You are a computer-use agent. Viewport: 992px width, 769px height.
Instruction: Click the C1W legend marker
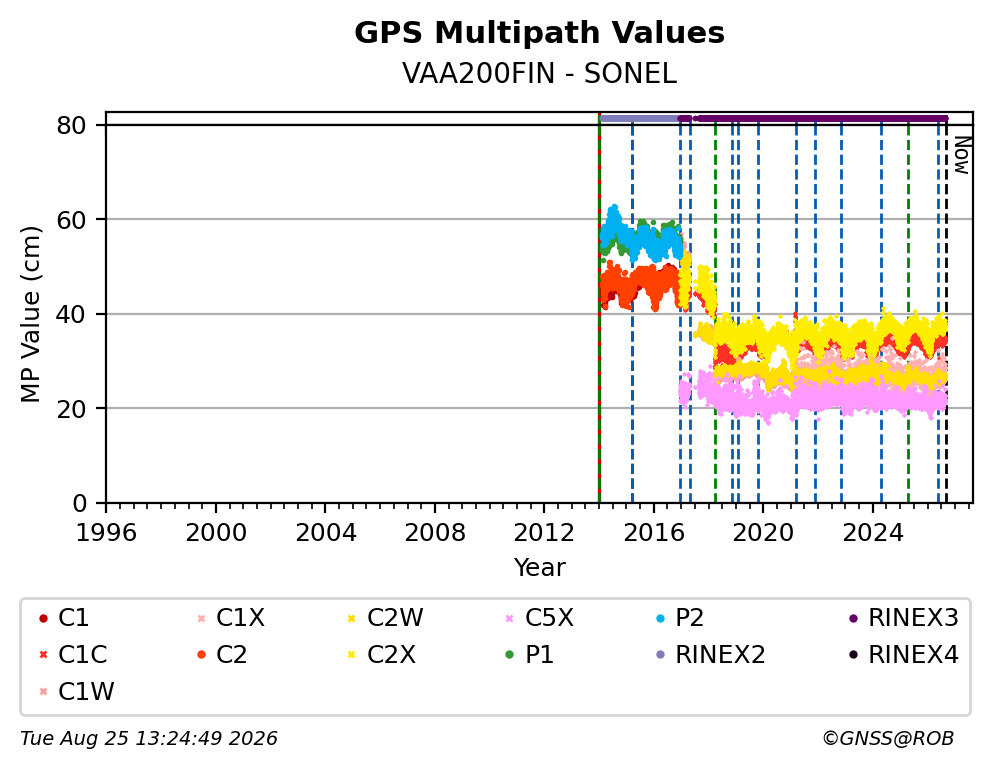click(x=43, y=692)
